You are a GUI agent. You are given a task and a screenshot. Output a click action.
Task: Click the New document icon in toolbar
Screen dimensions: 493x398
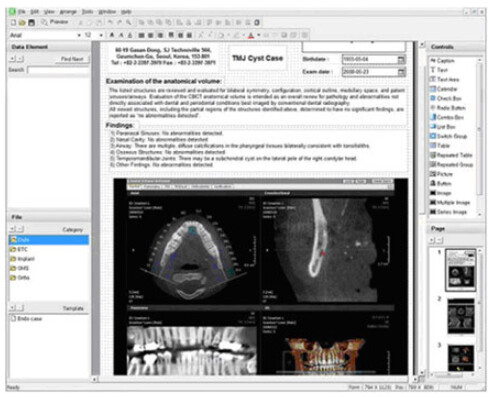tap(13, 23)
